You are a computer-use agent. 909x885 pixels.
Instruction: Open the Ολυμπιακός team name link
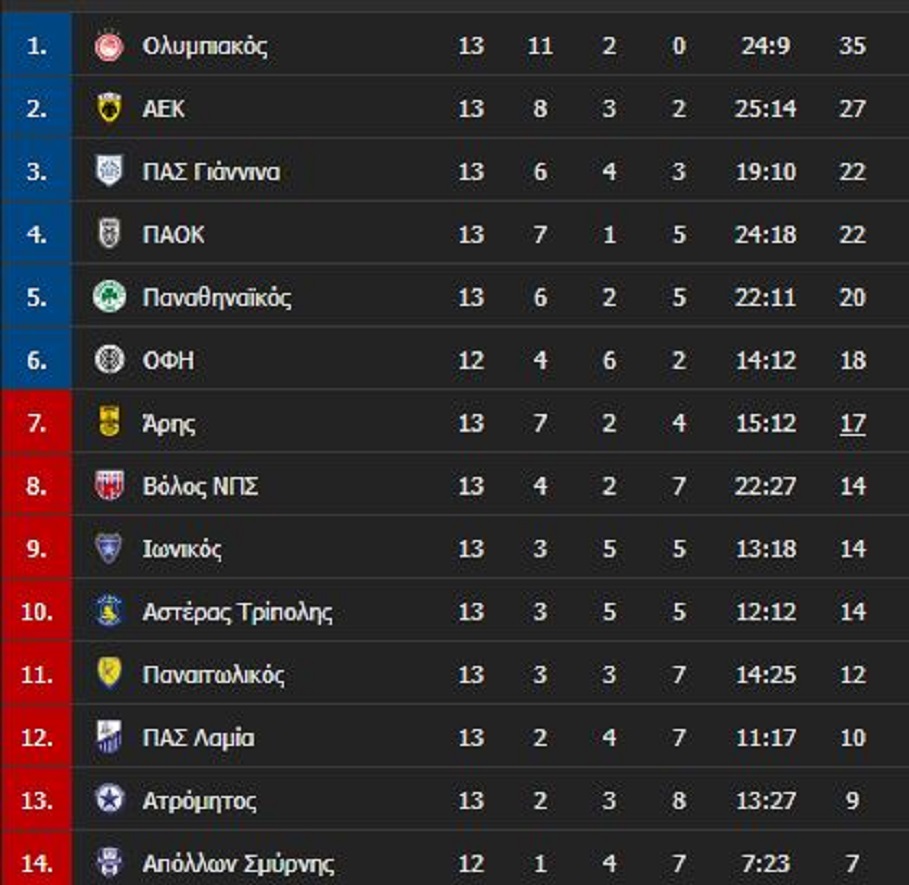(x=205, y=46)
